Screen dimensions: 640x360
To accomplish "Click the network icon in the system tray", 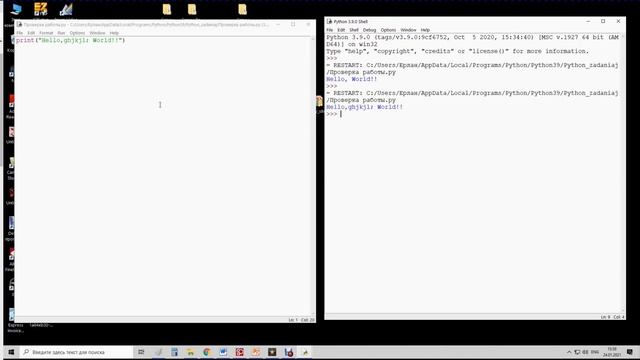I will (x=577, y=352).
